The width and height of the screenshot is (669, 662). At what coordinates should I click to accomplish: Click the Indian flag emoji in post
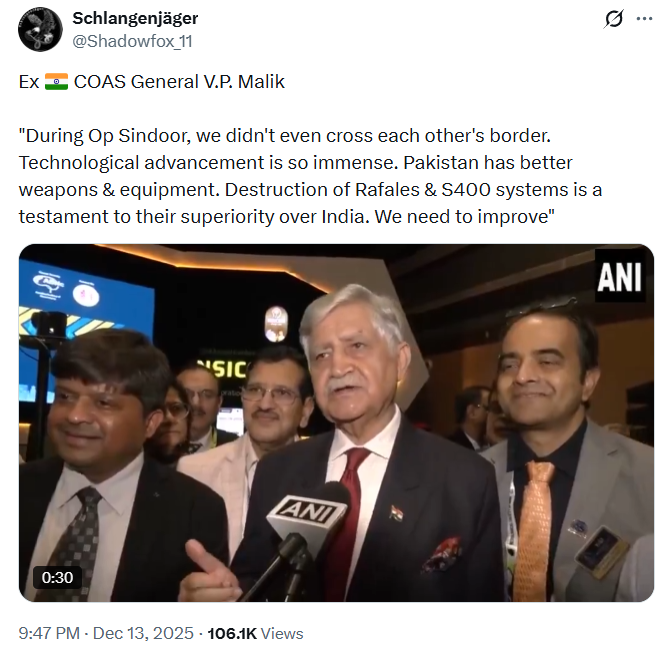(x=56, y=81)
